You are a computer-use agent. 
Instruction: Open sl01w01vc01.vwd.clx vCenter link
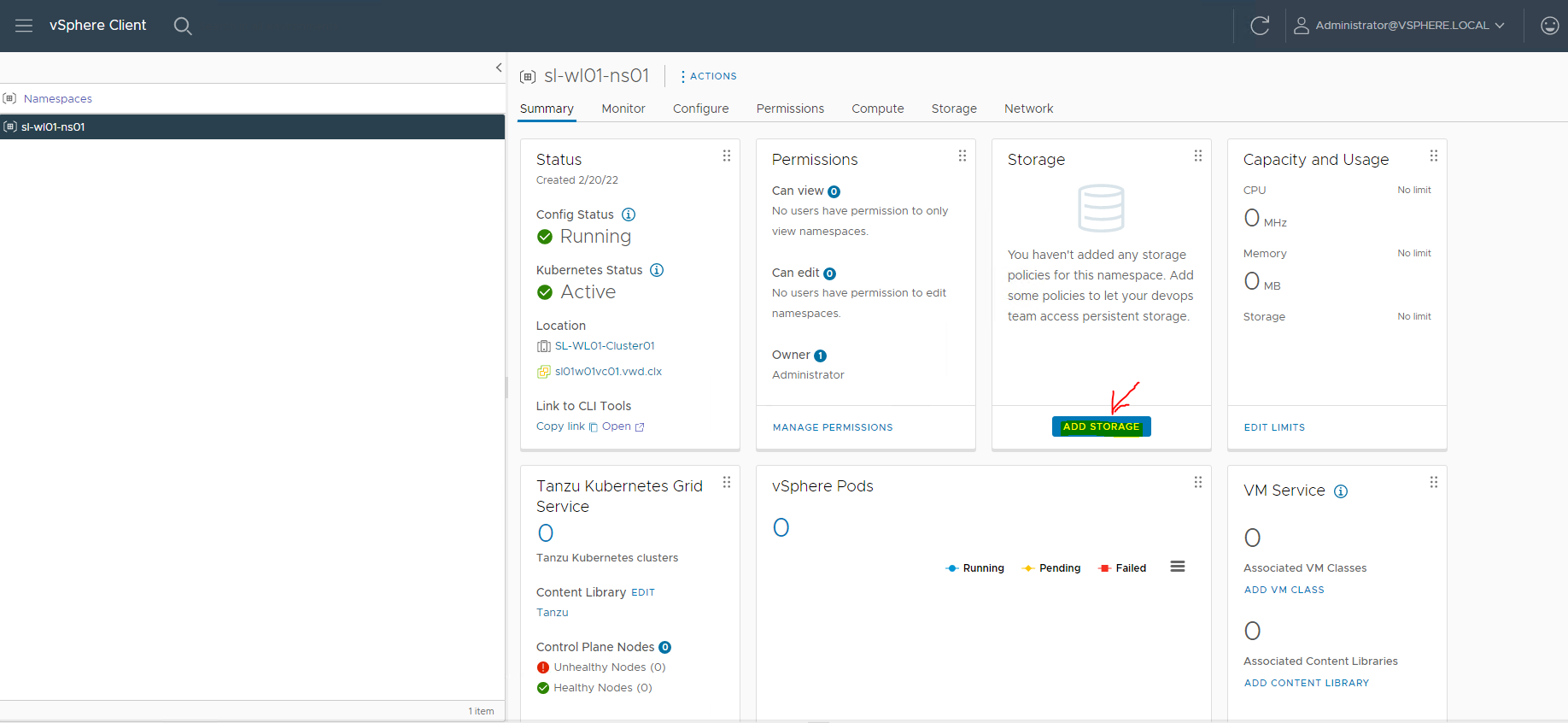(608, 372)
